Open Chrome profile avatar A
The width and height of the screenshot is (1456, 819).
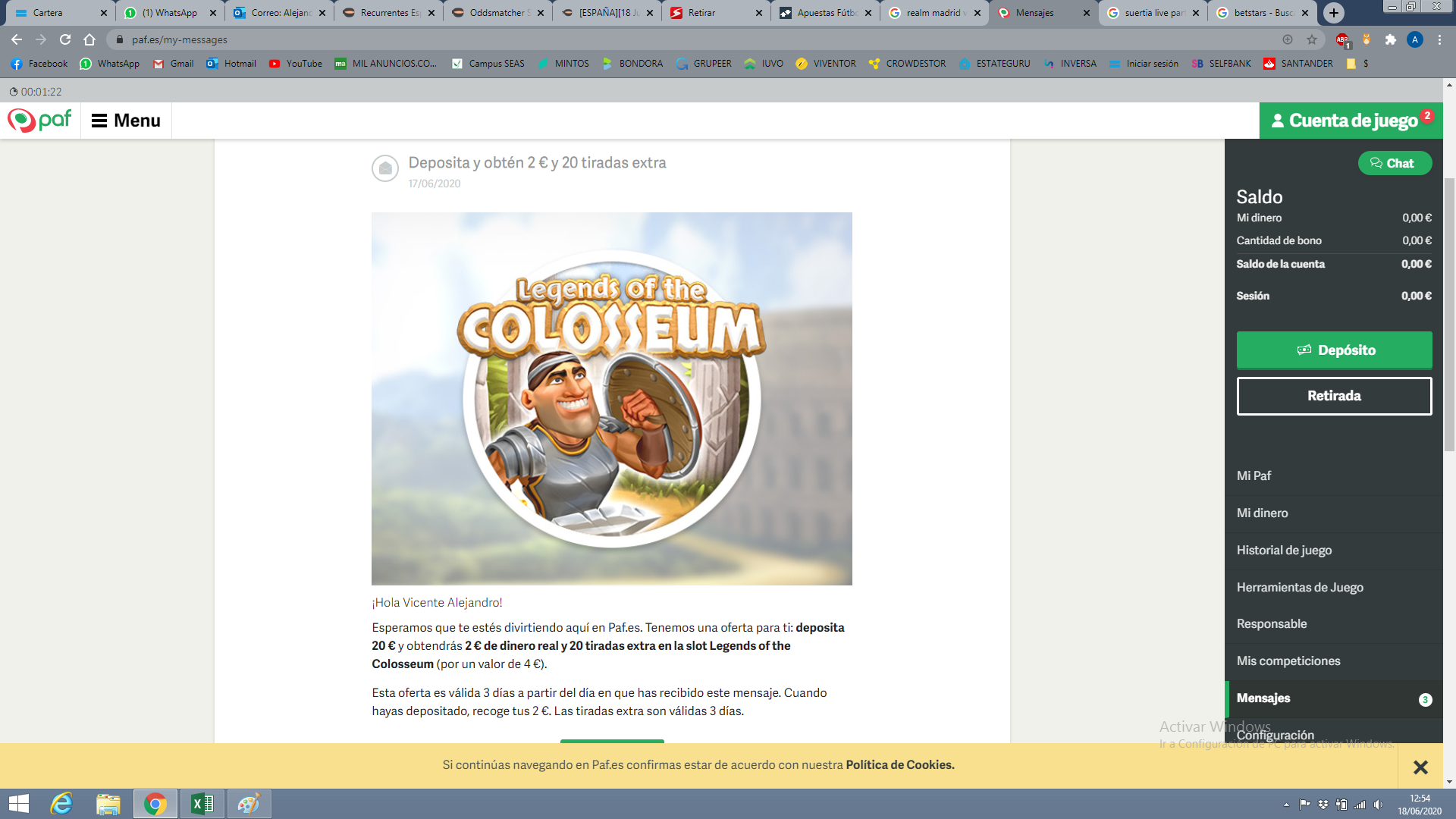click(x=1415, y=39)
